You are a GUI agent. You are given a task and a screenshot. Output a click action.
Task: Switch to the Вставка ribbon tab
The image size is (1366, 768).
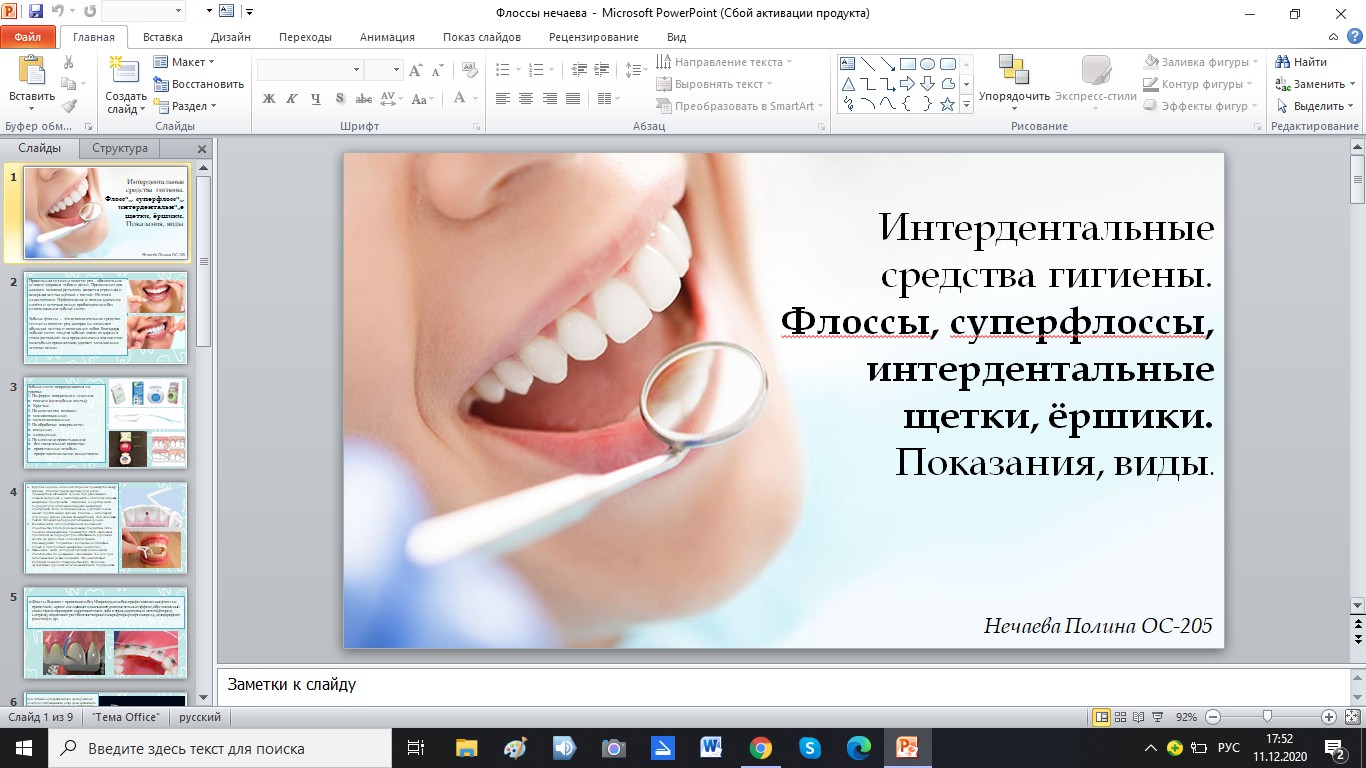click(x=162, y=37)
